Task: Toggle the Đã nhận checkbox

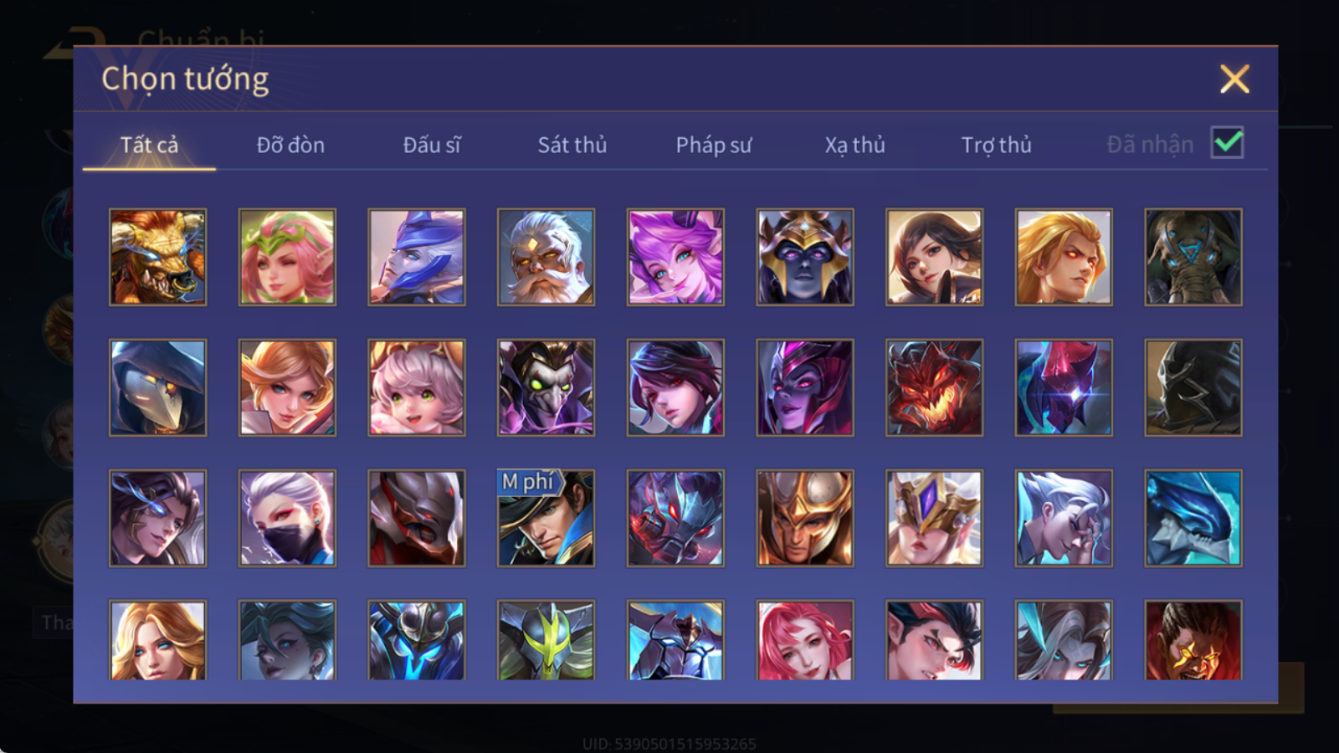Action: pyautogui.click(x=1227, y=143)
